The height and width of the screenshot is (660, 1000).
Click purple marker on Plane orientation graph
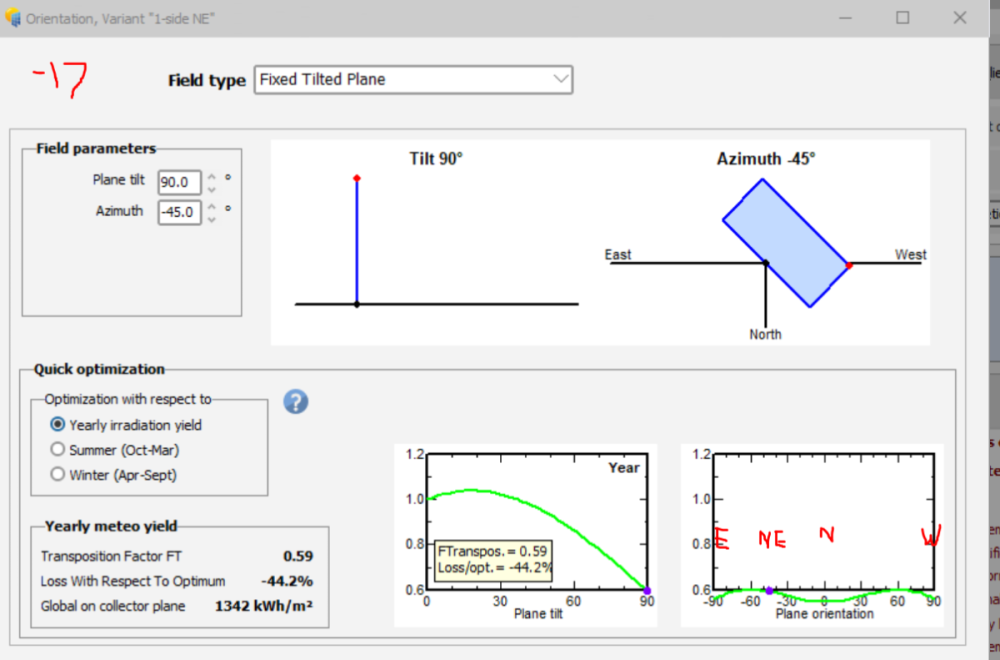pos(768,590)
